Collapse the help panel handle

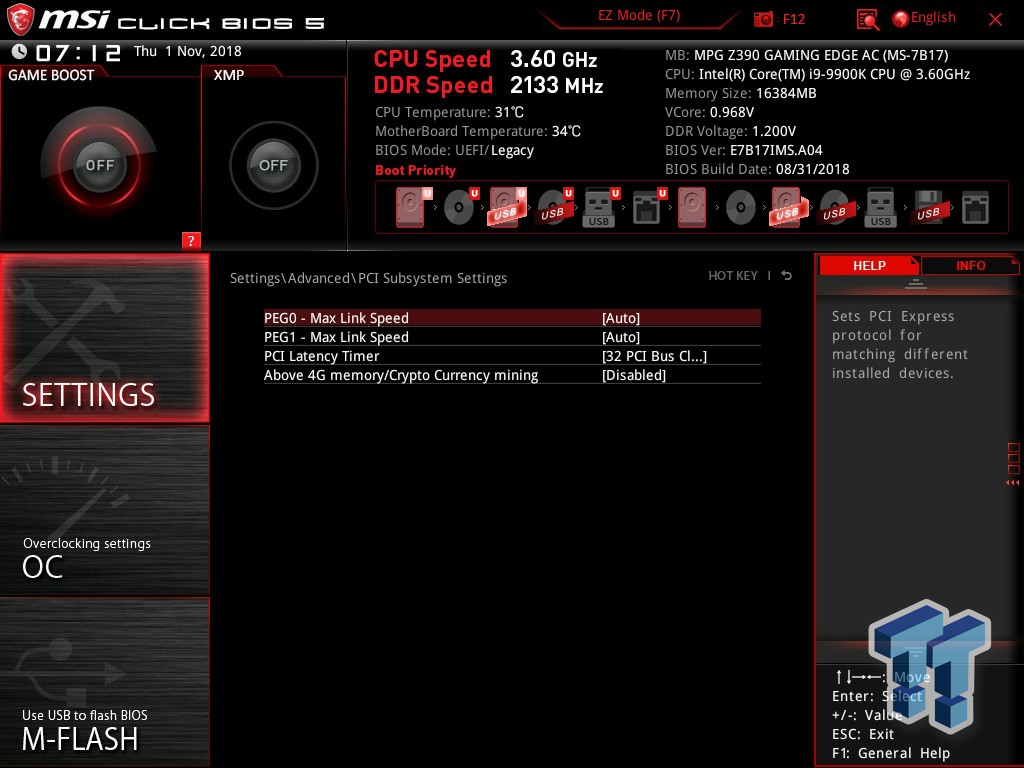click(916, 284)
